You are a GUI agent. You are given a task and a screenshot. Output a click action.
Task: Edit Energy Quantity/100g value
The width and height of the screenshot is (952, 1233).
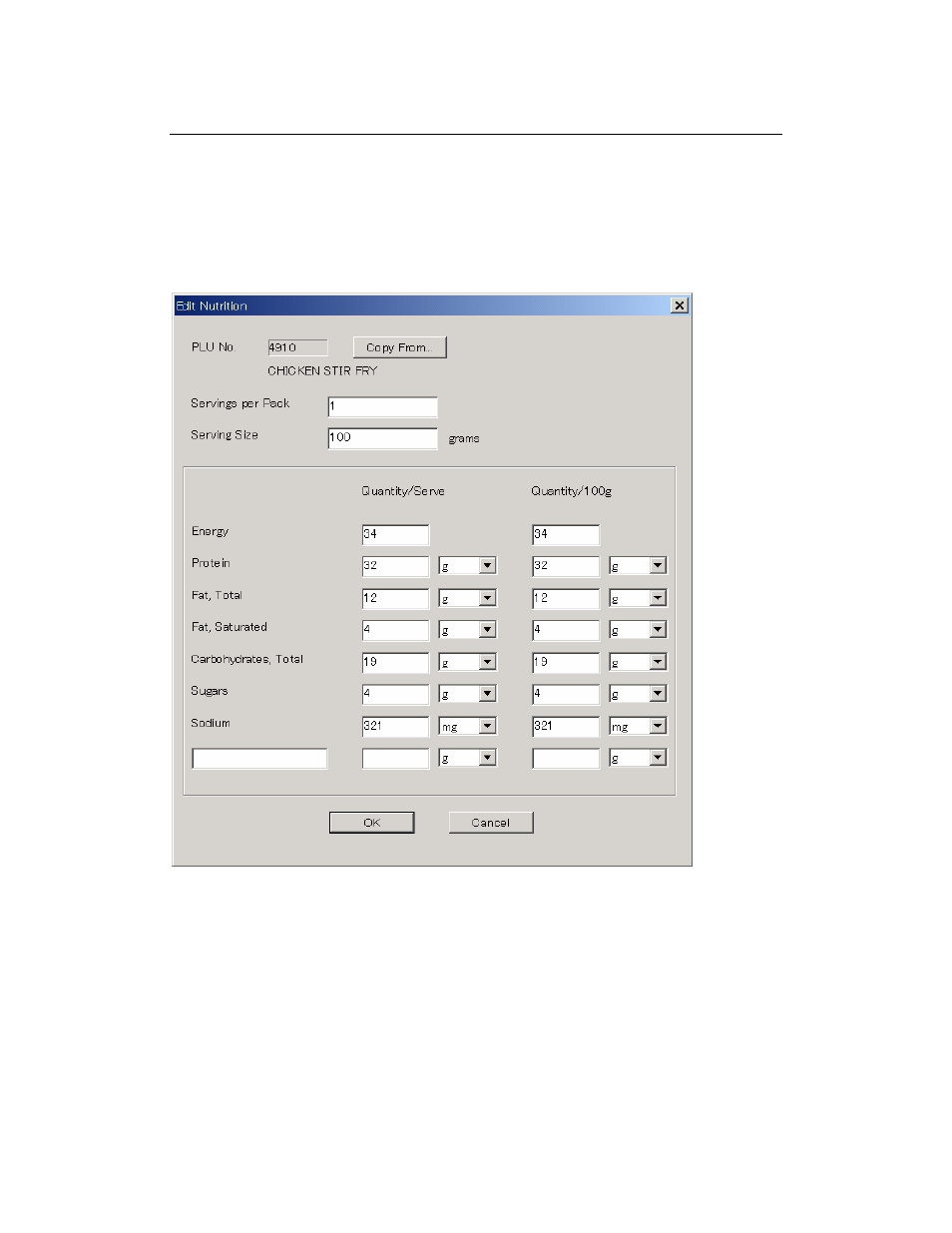[566, 534]
